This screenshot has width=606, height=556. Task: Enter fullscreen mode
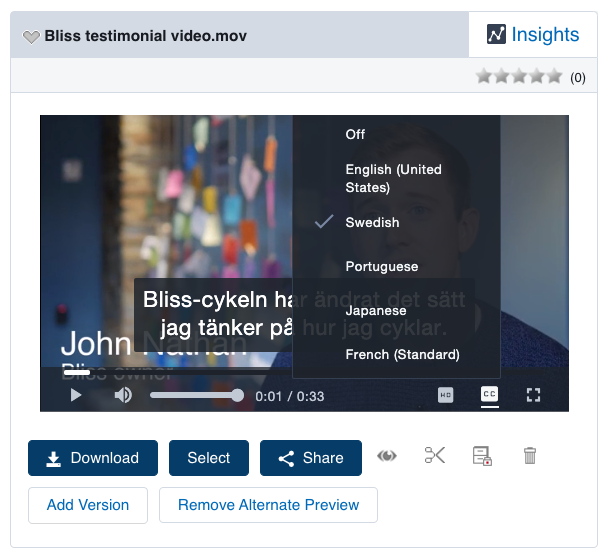533,395
